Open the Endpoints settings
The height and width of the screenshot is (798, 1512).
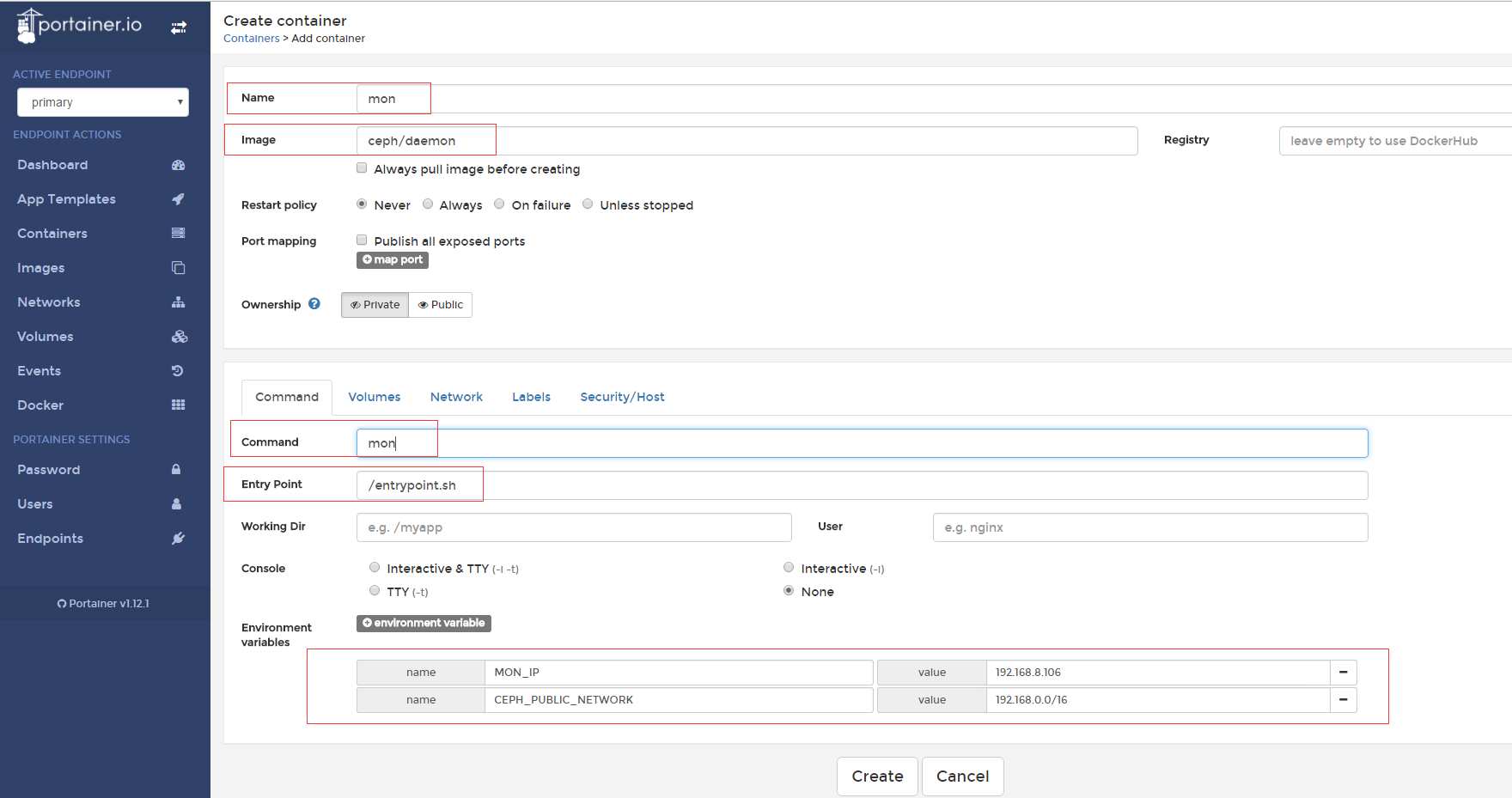(50, 538)
